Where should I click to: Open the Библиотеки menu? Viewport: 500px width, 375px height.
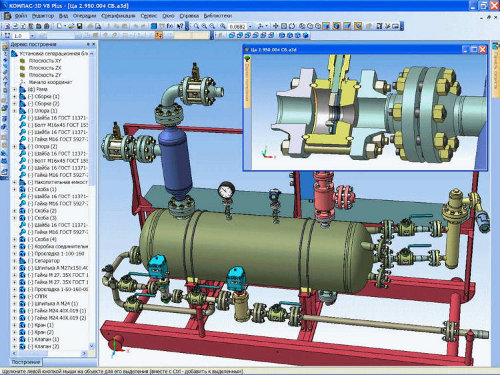pos(218,16)
